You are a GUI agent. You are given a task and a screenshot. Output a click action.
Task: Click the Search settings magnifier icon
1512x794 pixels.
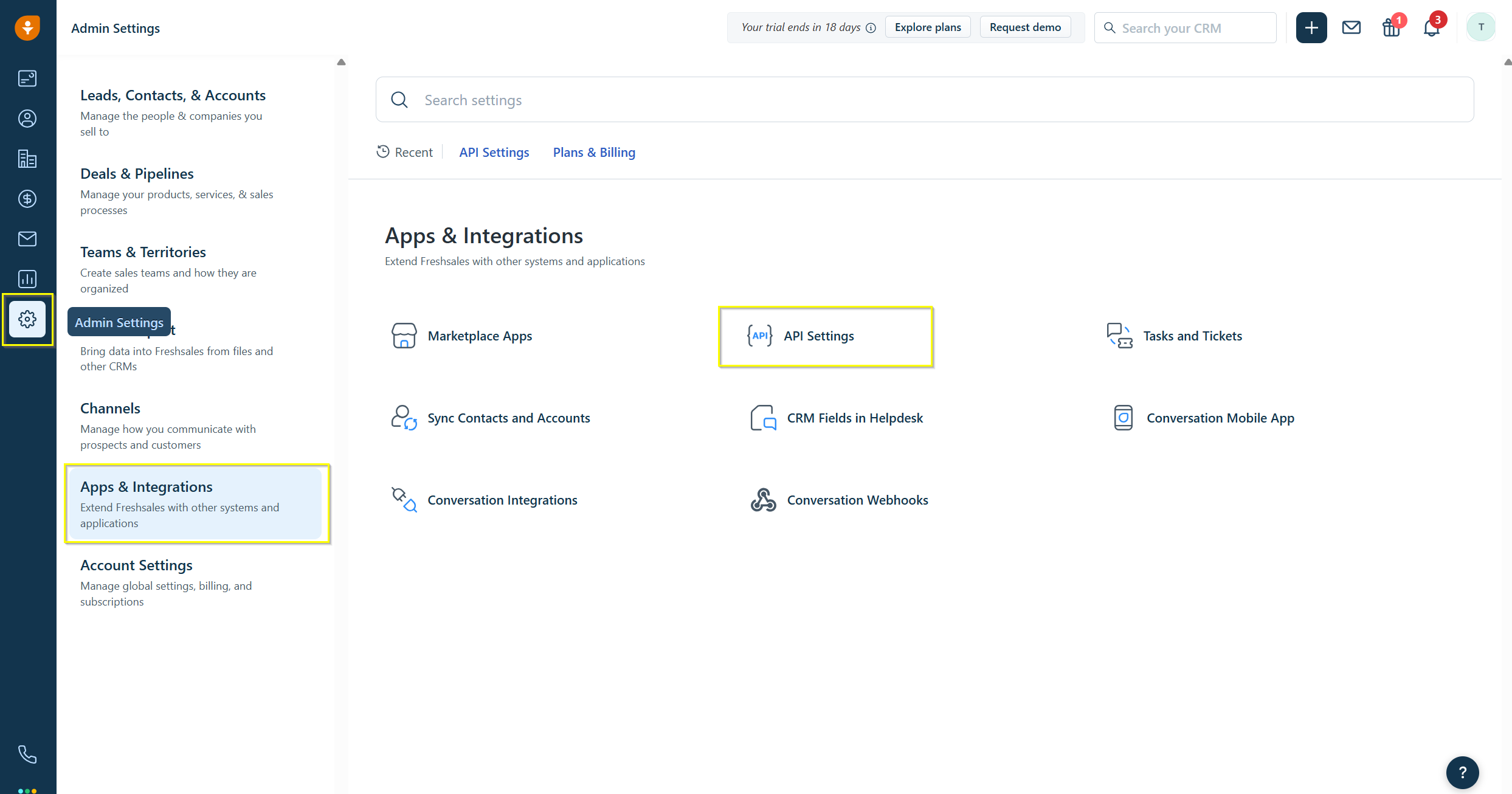coord(399,100)
